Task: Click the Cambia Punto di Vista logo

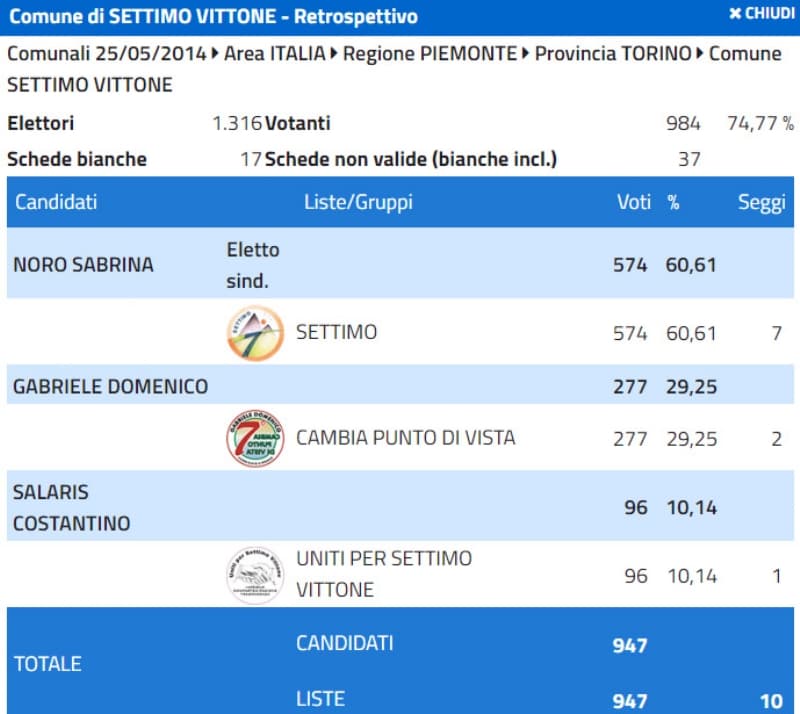Action: coord(255,437)
